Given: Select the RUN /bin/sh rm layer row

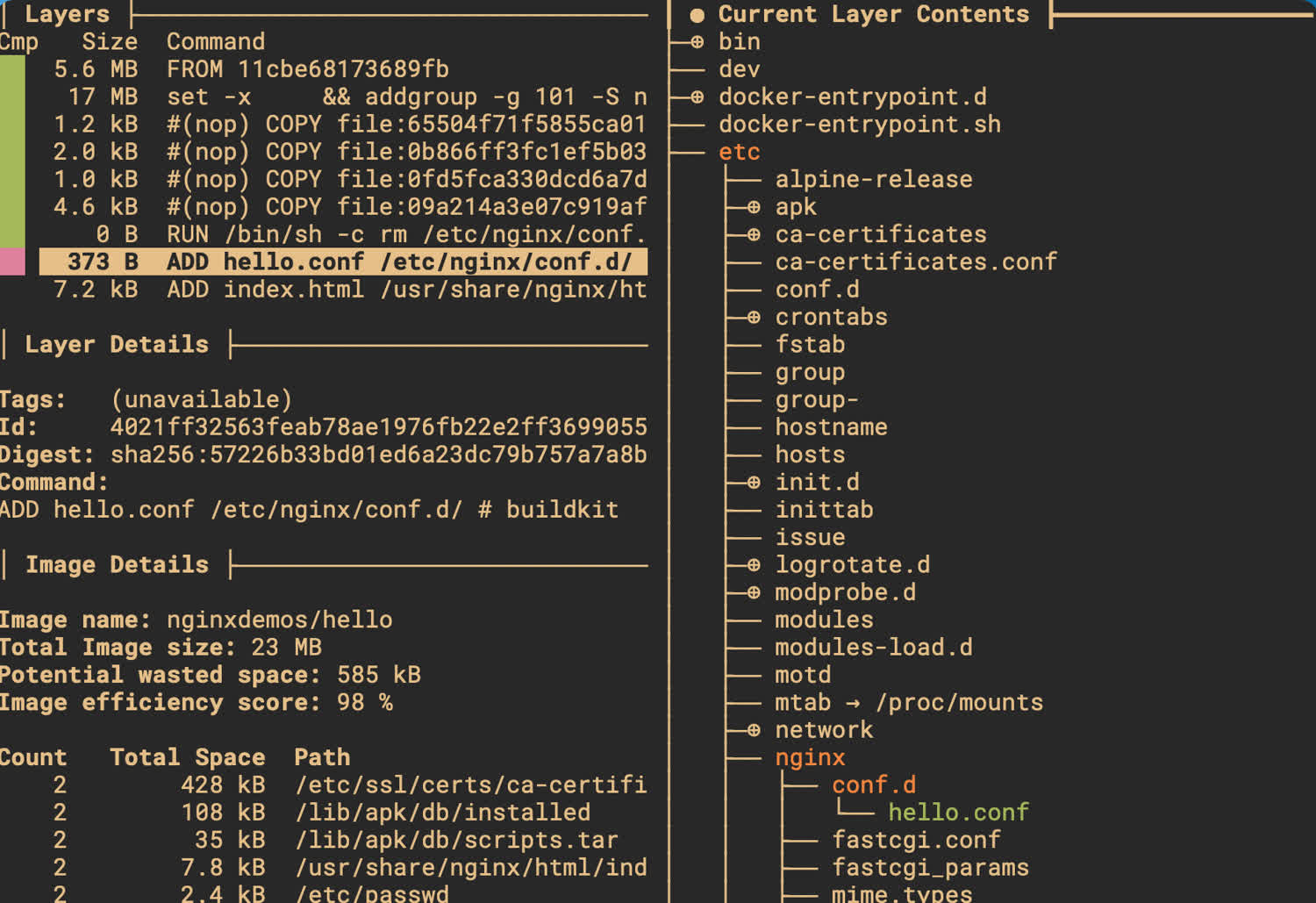Looking at the screenshot, I should 342,234.
